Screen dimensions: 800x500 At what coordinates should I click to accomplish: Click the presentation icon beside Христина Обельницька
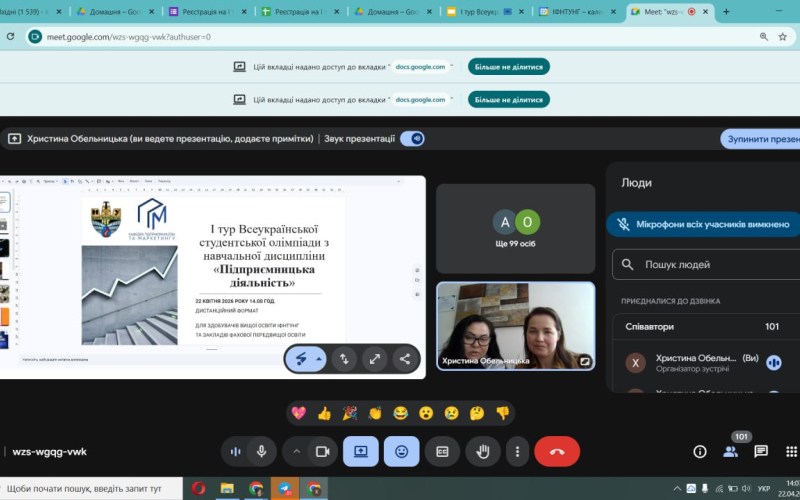(14, 139)
